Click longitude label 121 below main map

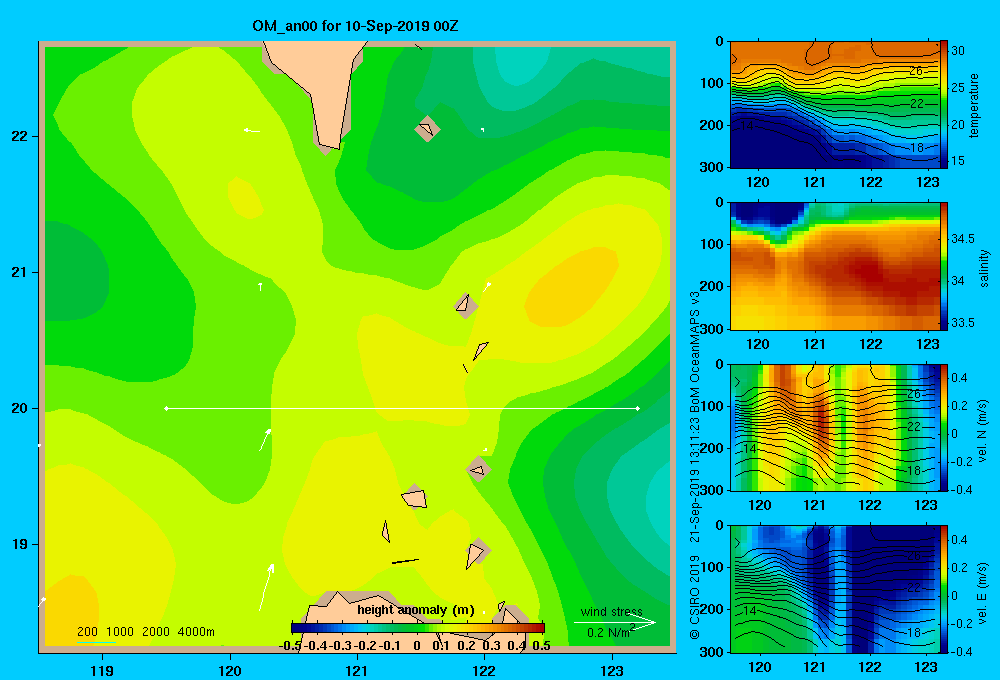tap(357, 670)
